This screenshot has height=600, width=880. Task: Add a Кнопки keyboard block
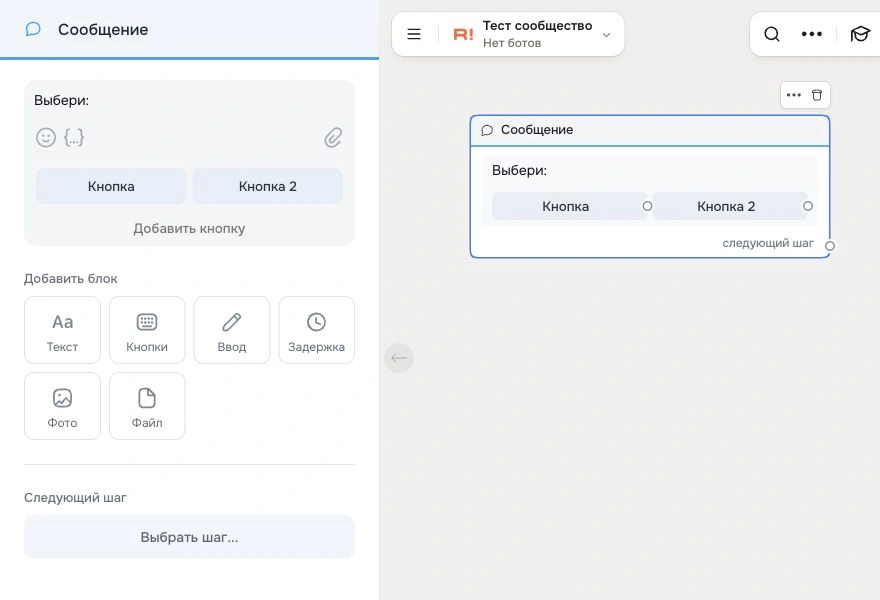[147, 330]
